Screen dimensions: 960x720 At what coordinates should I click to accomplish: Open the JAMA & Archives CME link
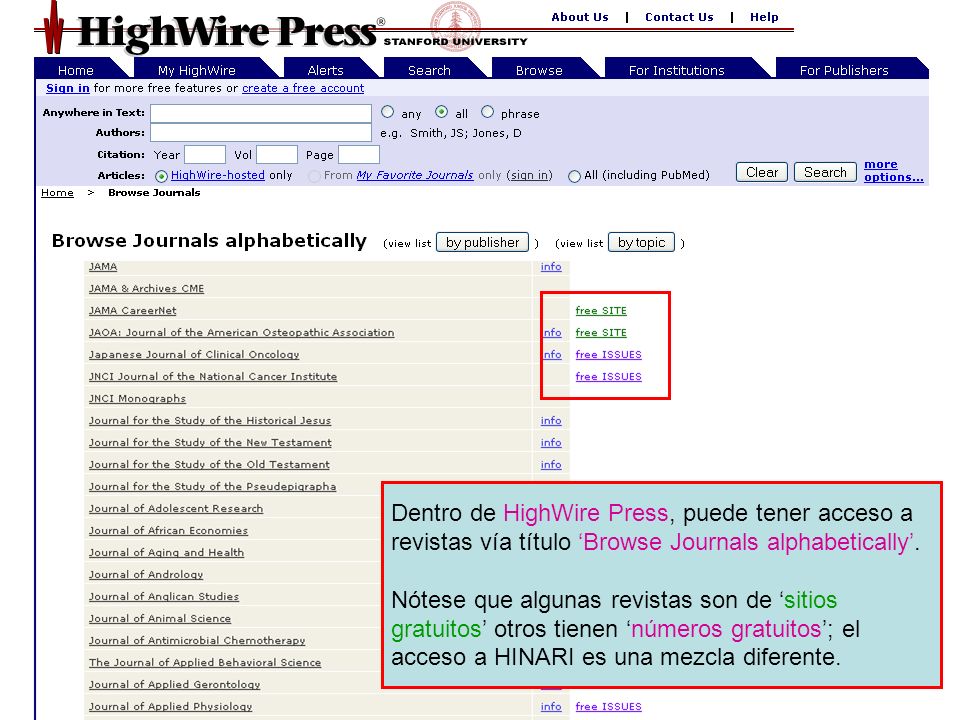pos(146,288)
